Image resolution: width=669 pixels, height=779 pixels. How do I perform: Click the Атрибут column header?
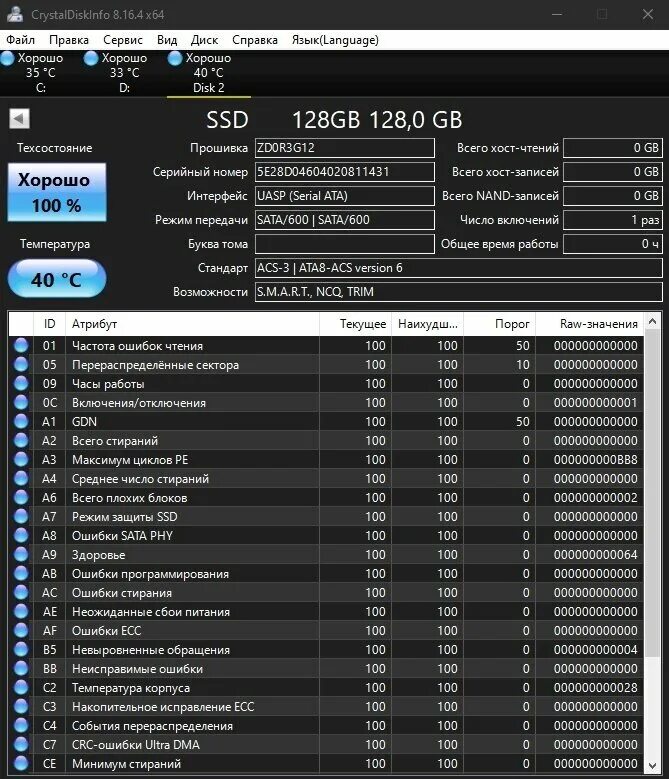192,324
